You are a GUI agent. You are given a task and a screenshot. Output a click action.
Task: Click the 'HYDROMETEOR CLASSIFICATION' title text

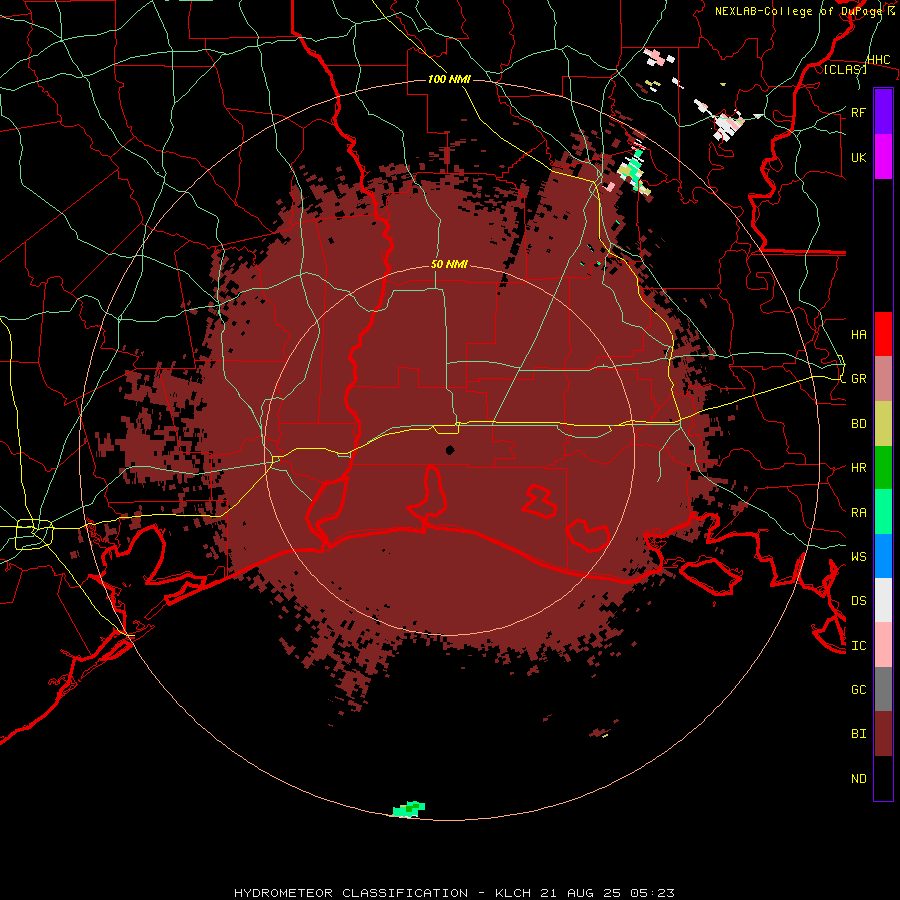351,893
